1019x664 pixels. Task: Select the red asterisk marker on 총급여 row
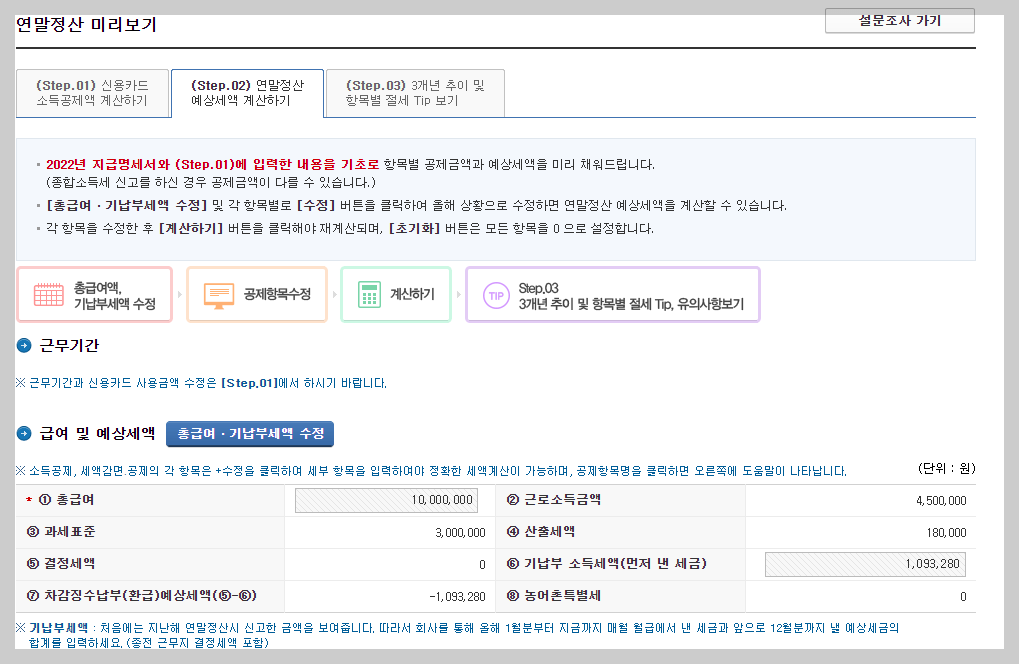(x=28, y=498)
